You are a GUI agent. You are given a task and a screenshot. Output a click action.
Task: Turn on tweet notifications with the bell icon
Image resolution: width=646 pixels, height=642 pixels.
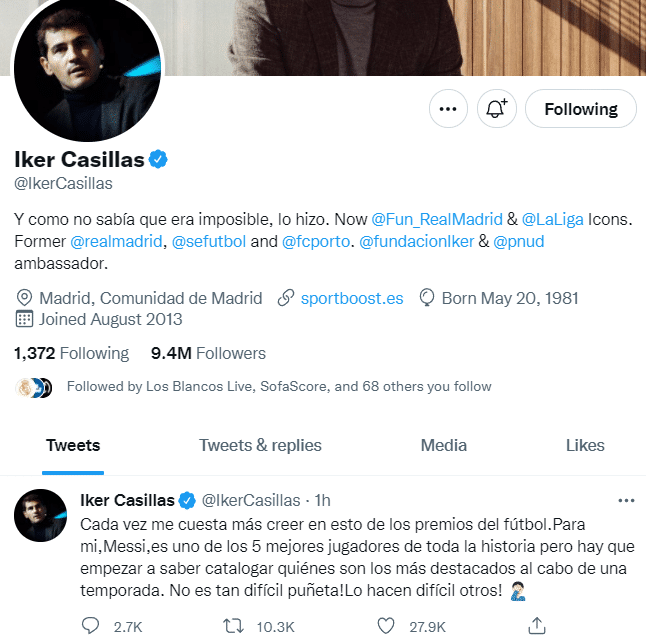click(496, 109)
